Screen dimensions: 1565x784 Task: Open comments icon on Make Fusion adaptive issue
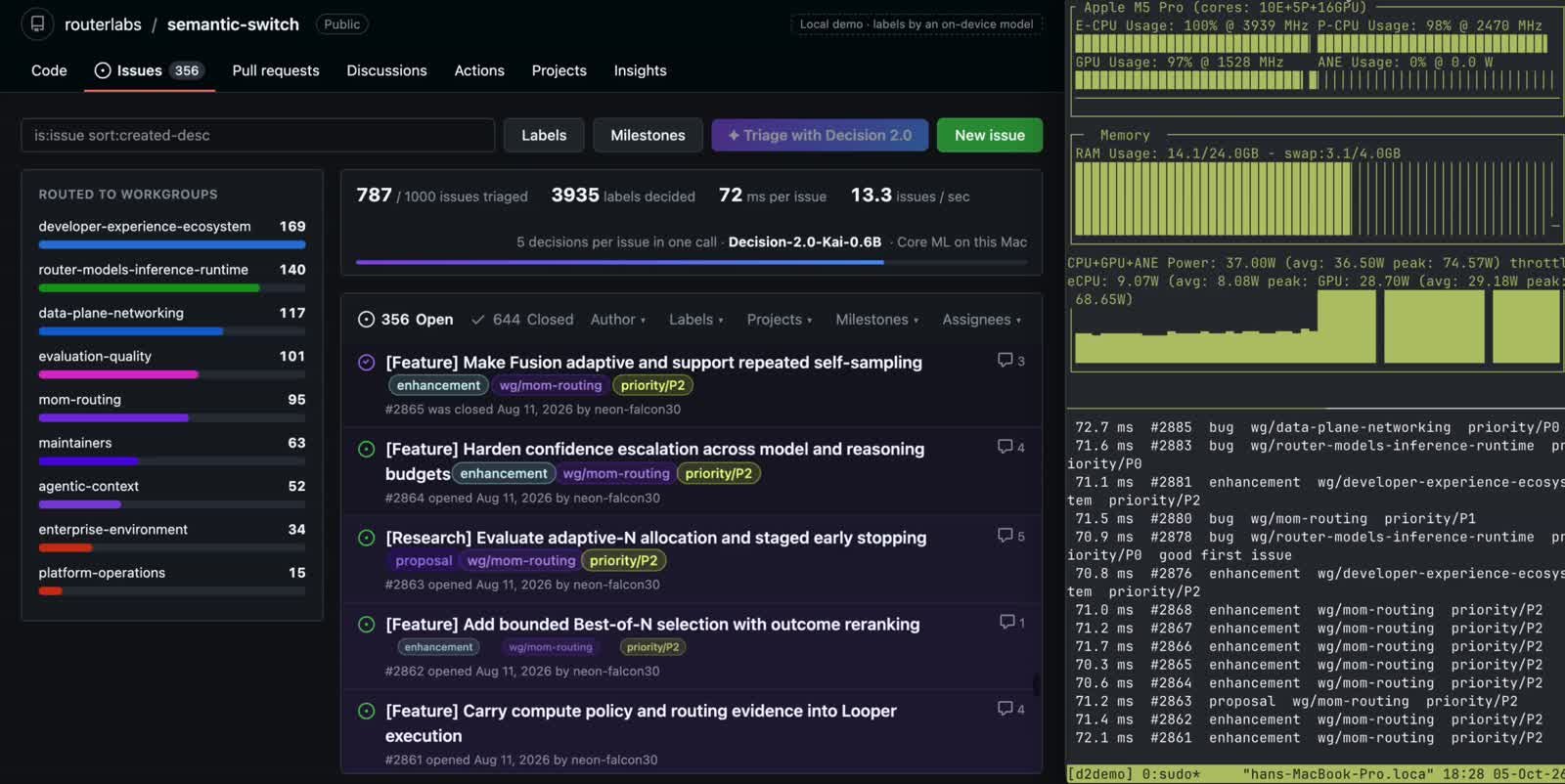click(1005, 361)
